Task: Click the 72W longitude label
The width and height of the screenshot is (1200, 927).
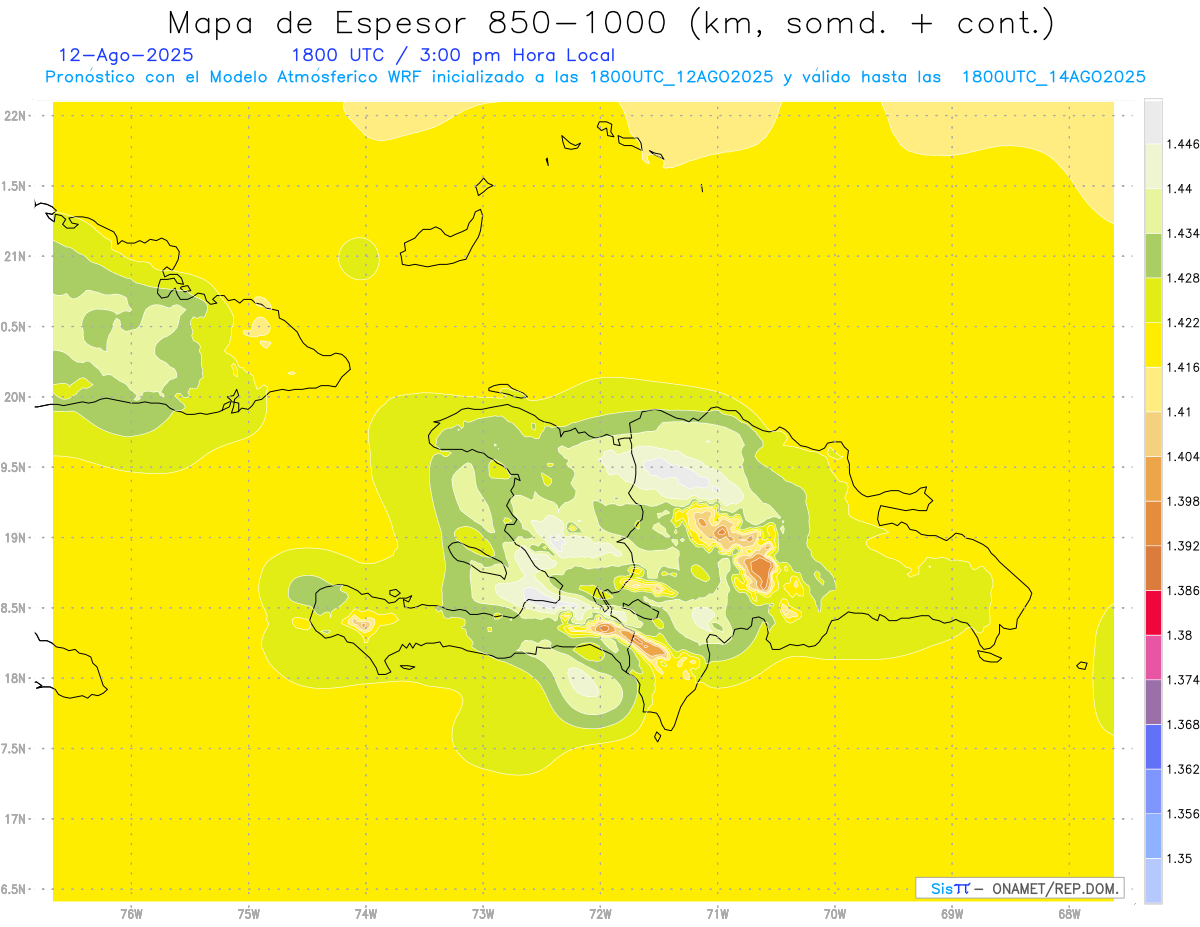Action: click(600, 913)
